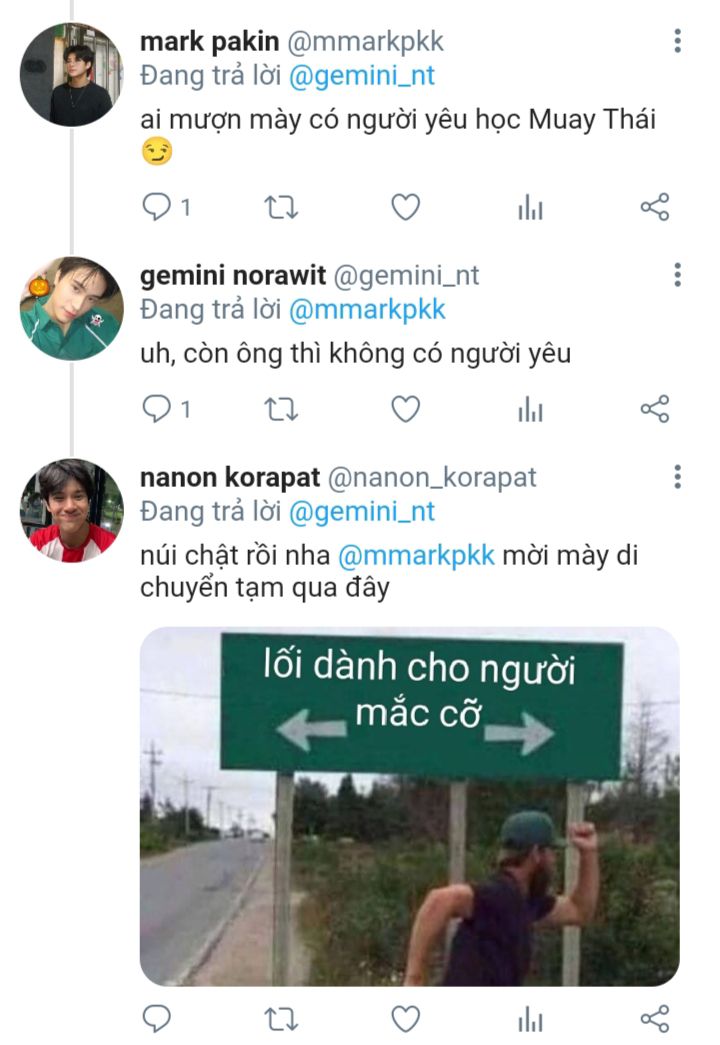This screenshot has height=1045, width=720.
Task: Open more options on mark pakin's tweet
Action: click(677, 41)
